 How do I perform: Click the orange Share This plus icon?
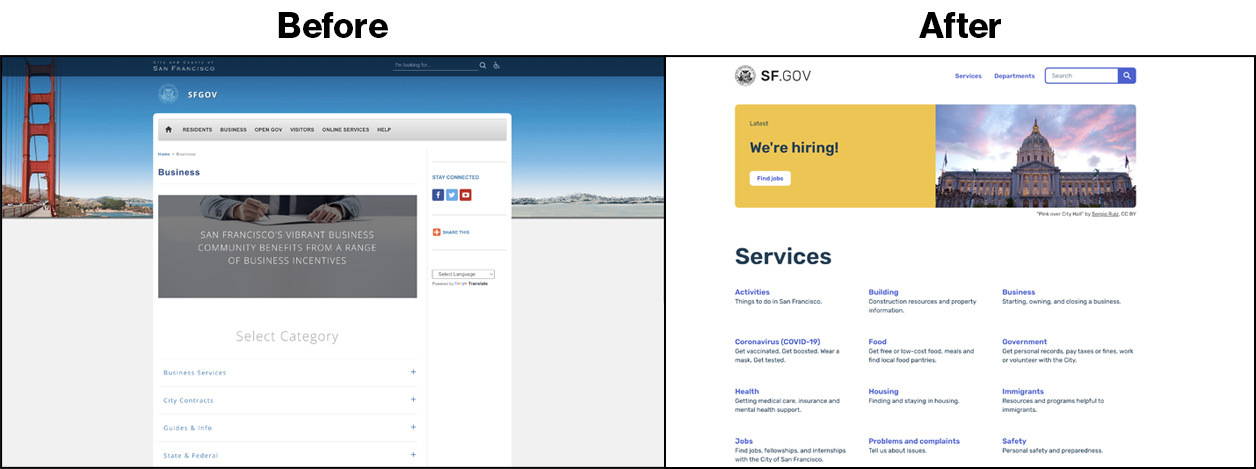tap(436, 232)
